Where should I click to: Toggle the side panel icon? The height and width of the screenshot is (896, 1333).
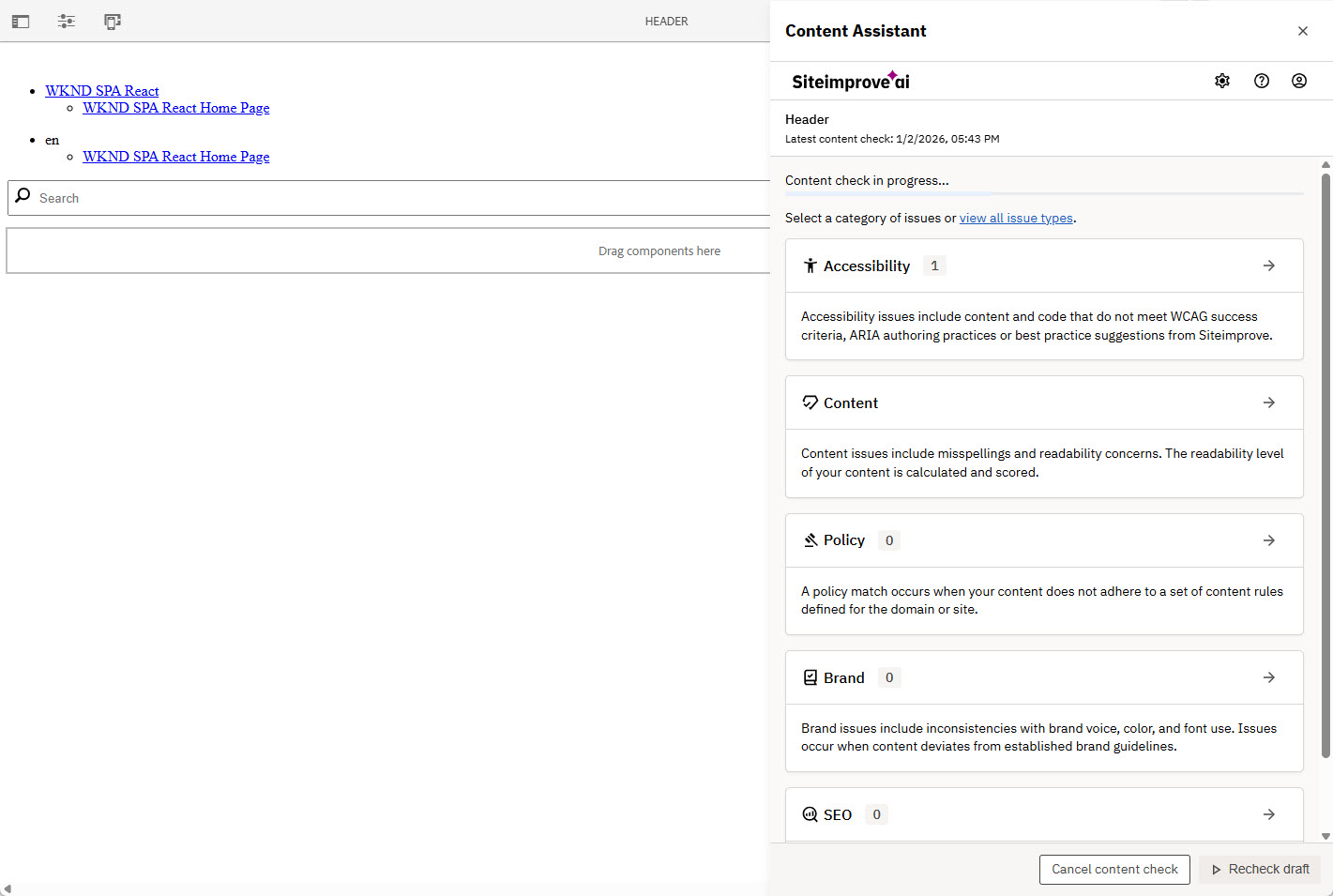coord(21,22)
